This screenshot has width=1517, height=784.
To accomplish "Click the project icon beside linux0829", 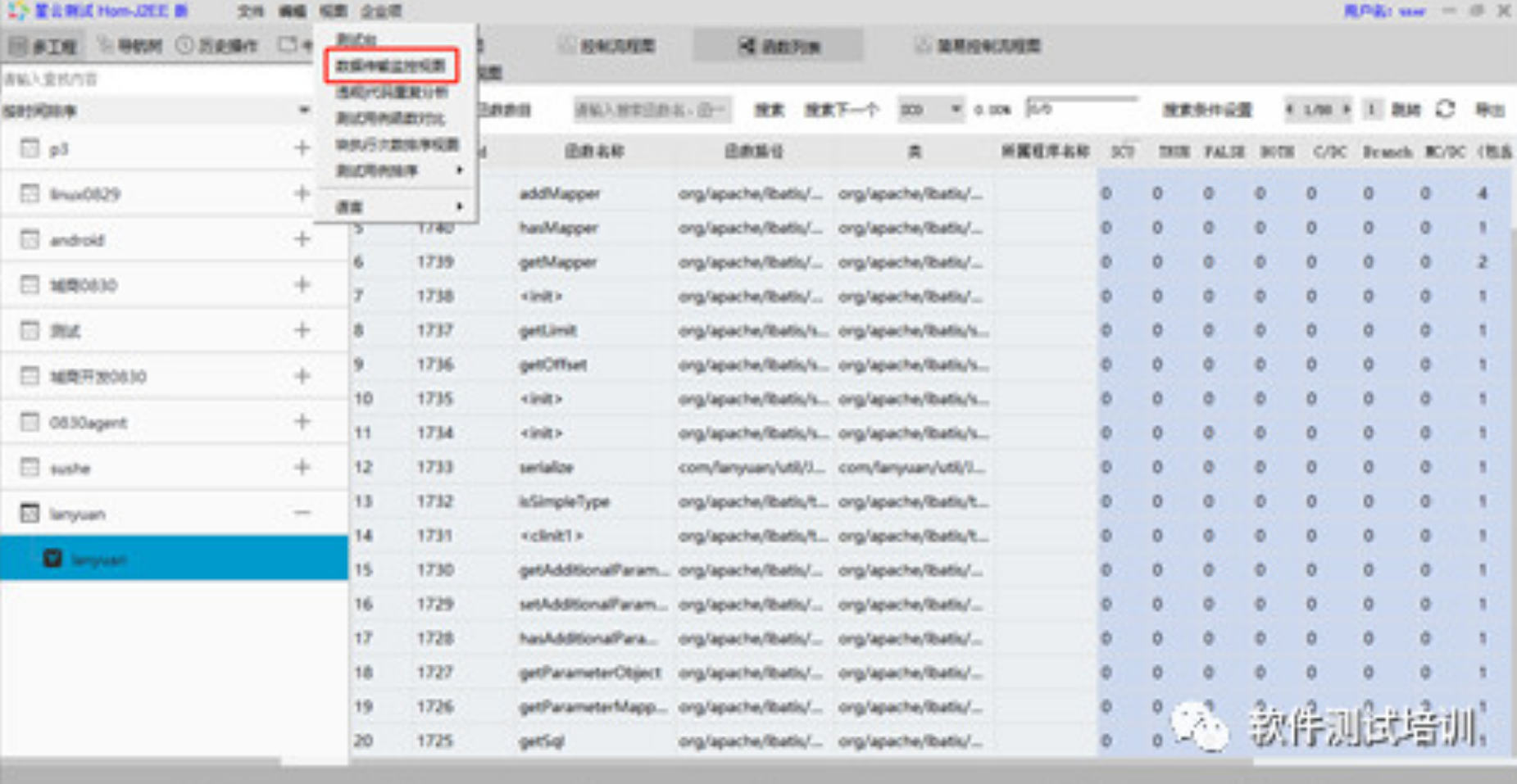I will tap(30, 194).
